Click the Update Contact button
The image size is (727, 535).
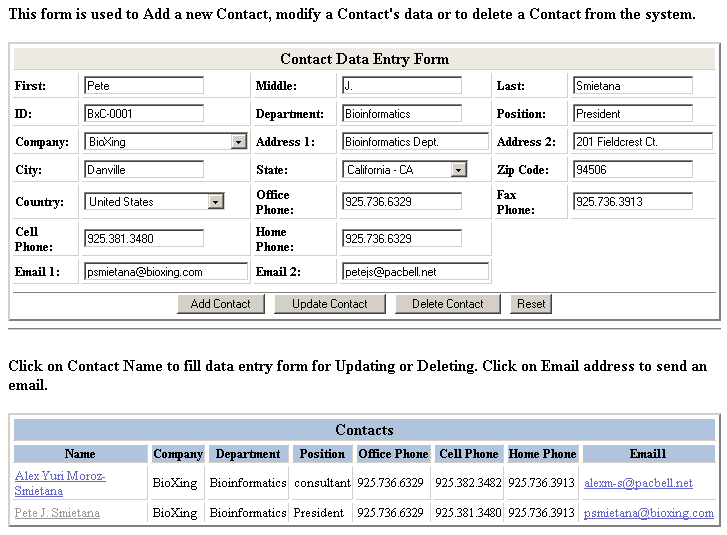(330, 304)
